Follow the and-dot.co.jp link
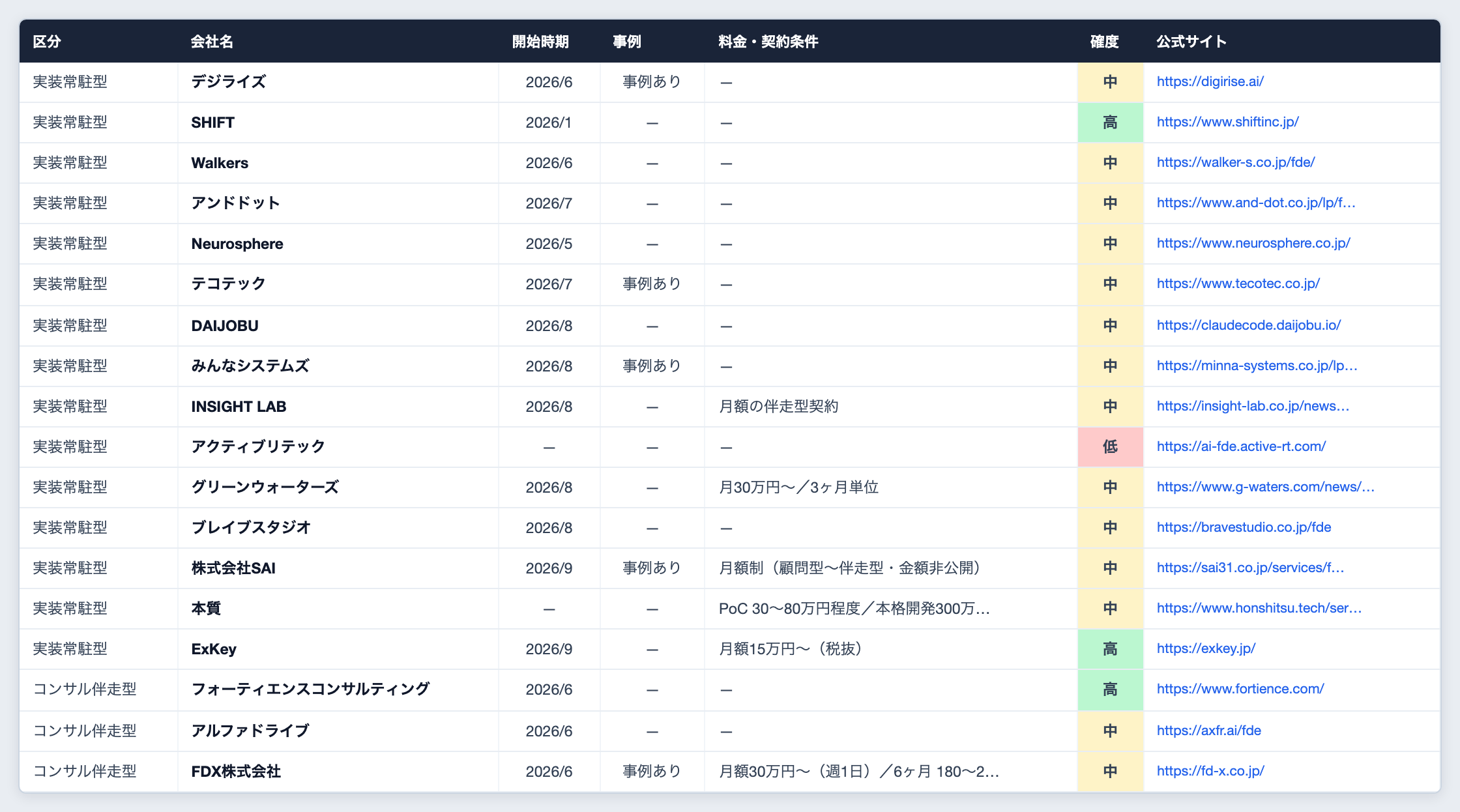The image size is (1460, 812). (1256, 203)
